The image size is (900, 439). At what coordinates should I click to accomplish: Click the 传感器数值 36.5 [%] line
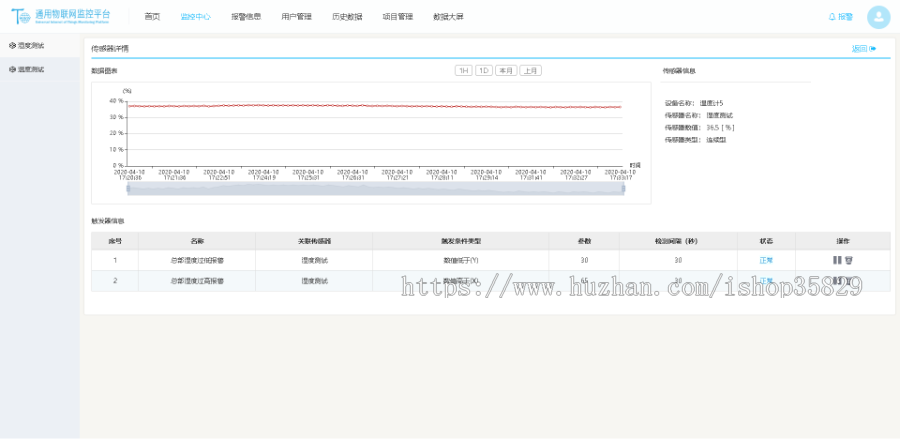point(699,127)
